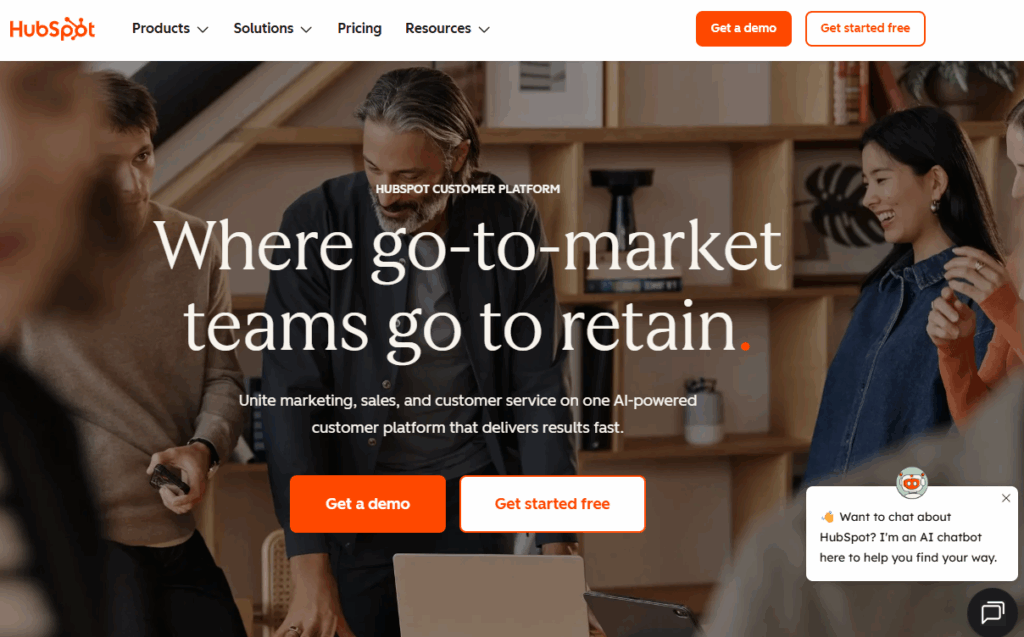Click the HubSpot Customer Platform label
This screenshot has width=1024, height=637.
coord(468,189)
